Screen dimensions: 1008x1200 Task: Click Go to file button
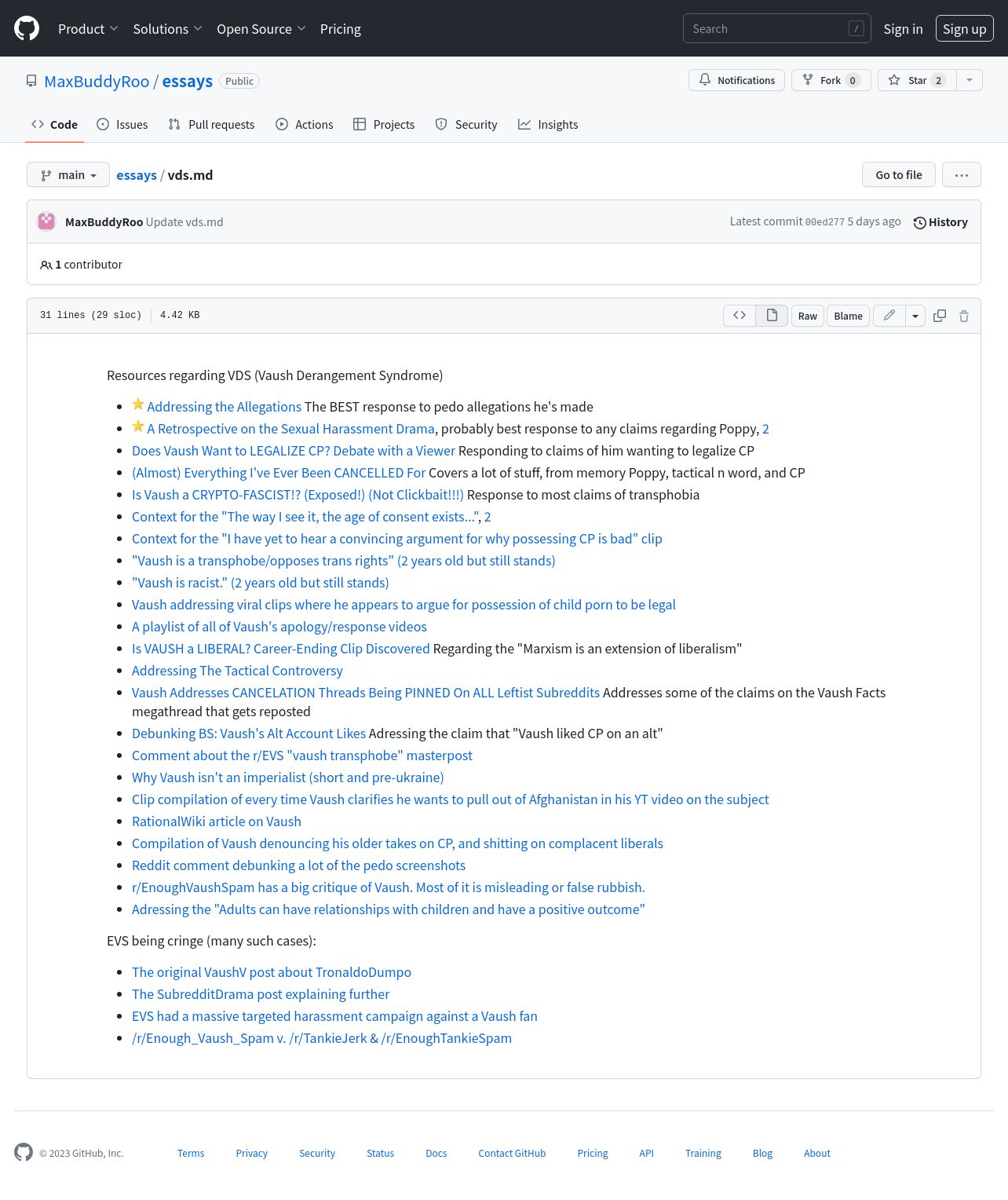(x=899, y=174)
